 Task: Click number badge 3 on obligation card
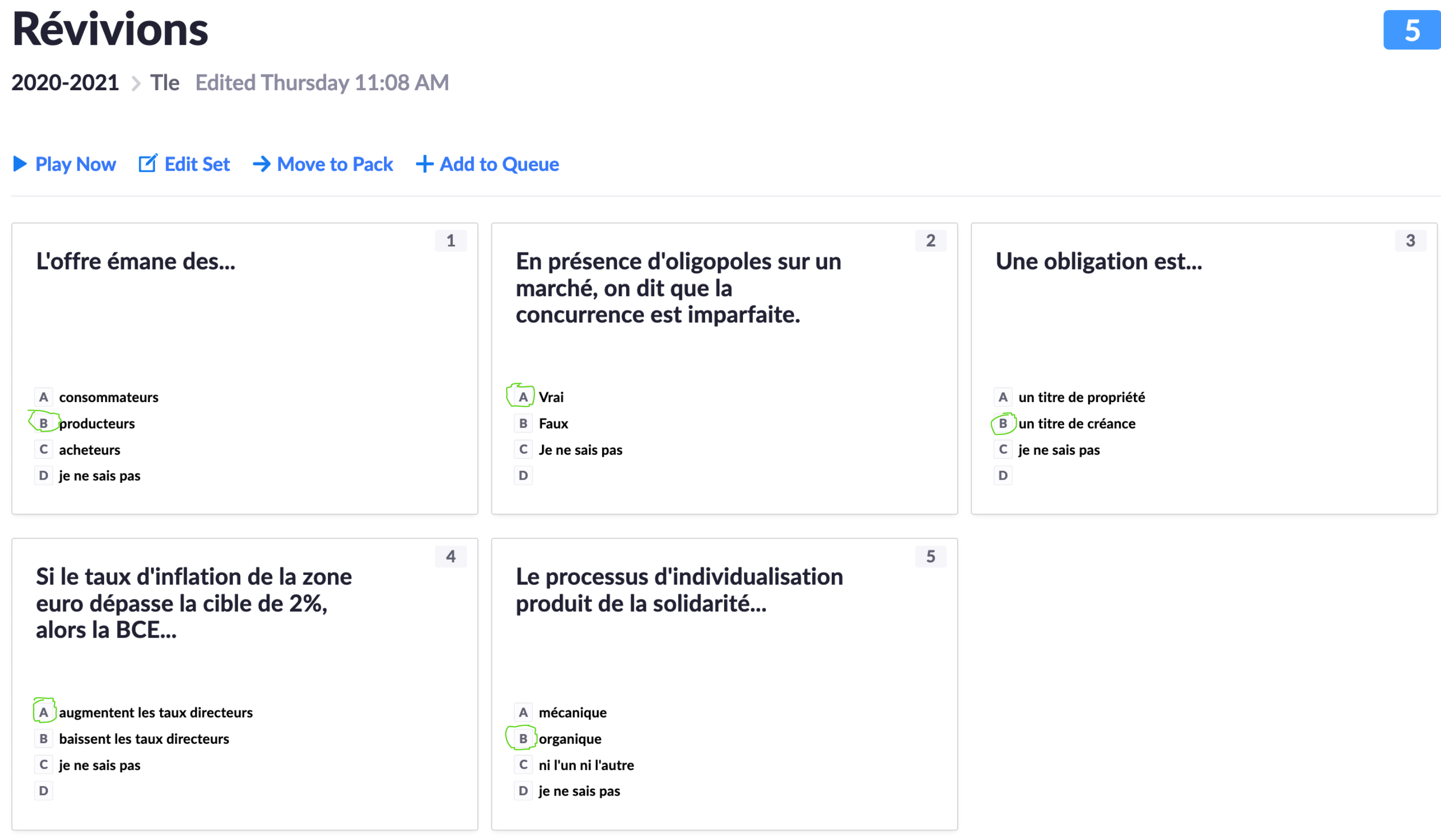pyautogui.click(x=1410, y=241)
